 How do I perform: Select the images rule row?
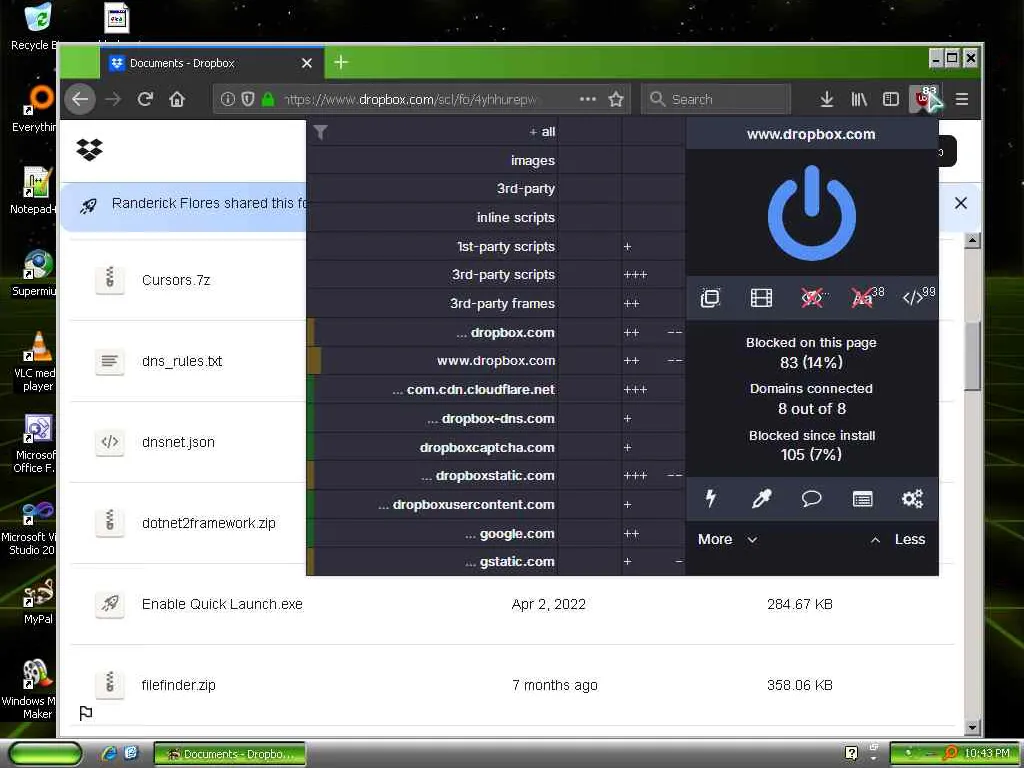click(496, 160)
